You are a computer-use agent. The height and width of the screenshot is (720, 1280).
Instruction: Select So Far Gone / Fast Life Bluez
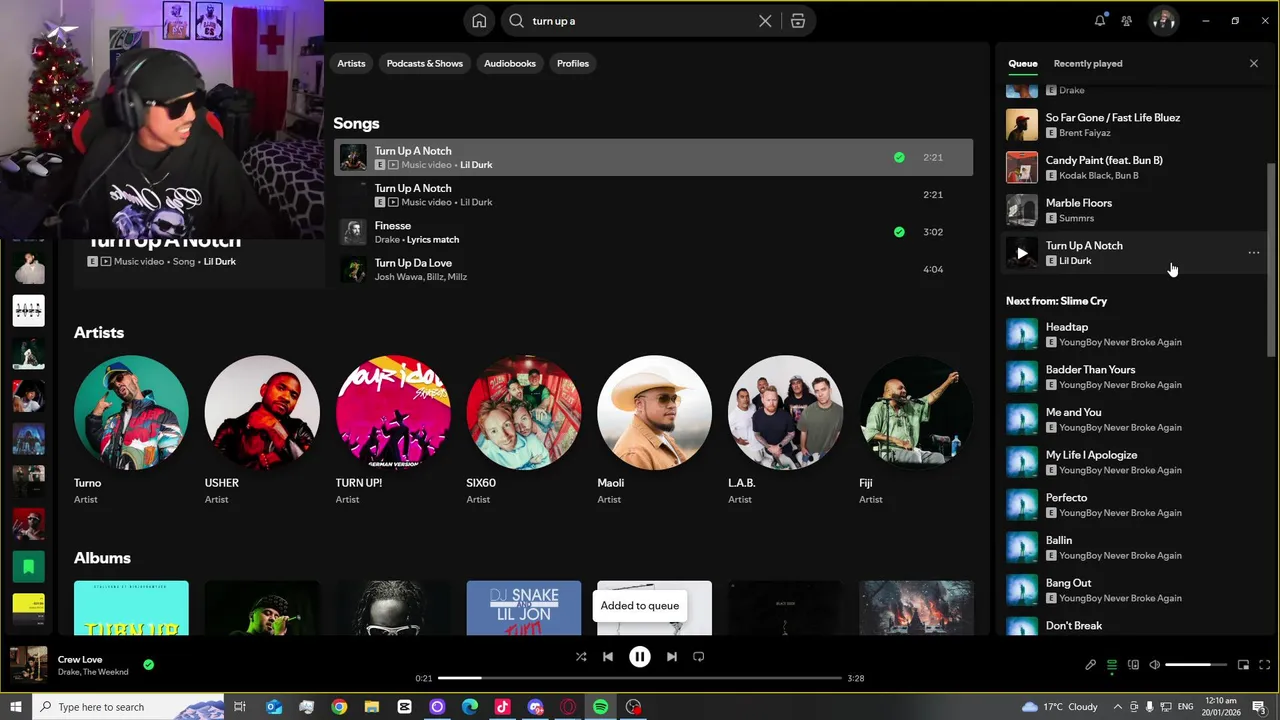coord(1135,125)
